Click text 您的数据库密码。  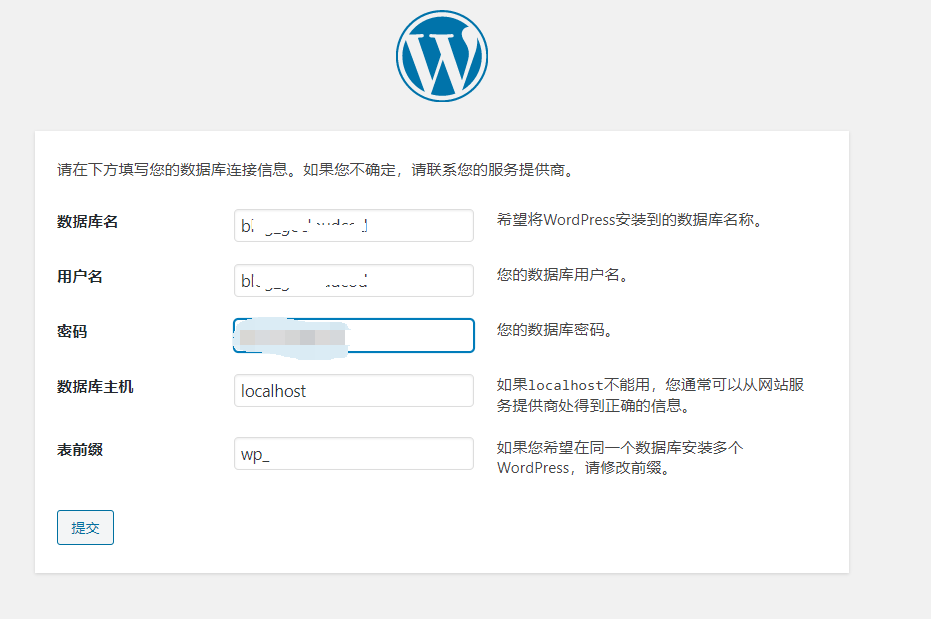coord(555,329)
